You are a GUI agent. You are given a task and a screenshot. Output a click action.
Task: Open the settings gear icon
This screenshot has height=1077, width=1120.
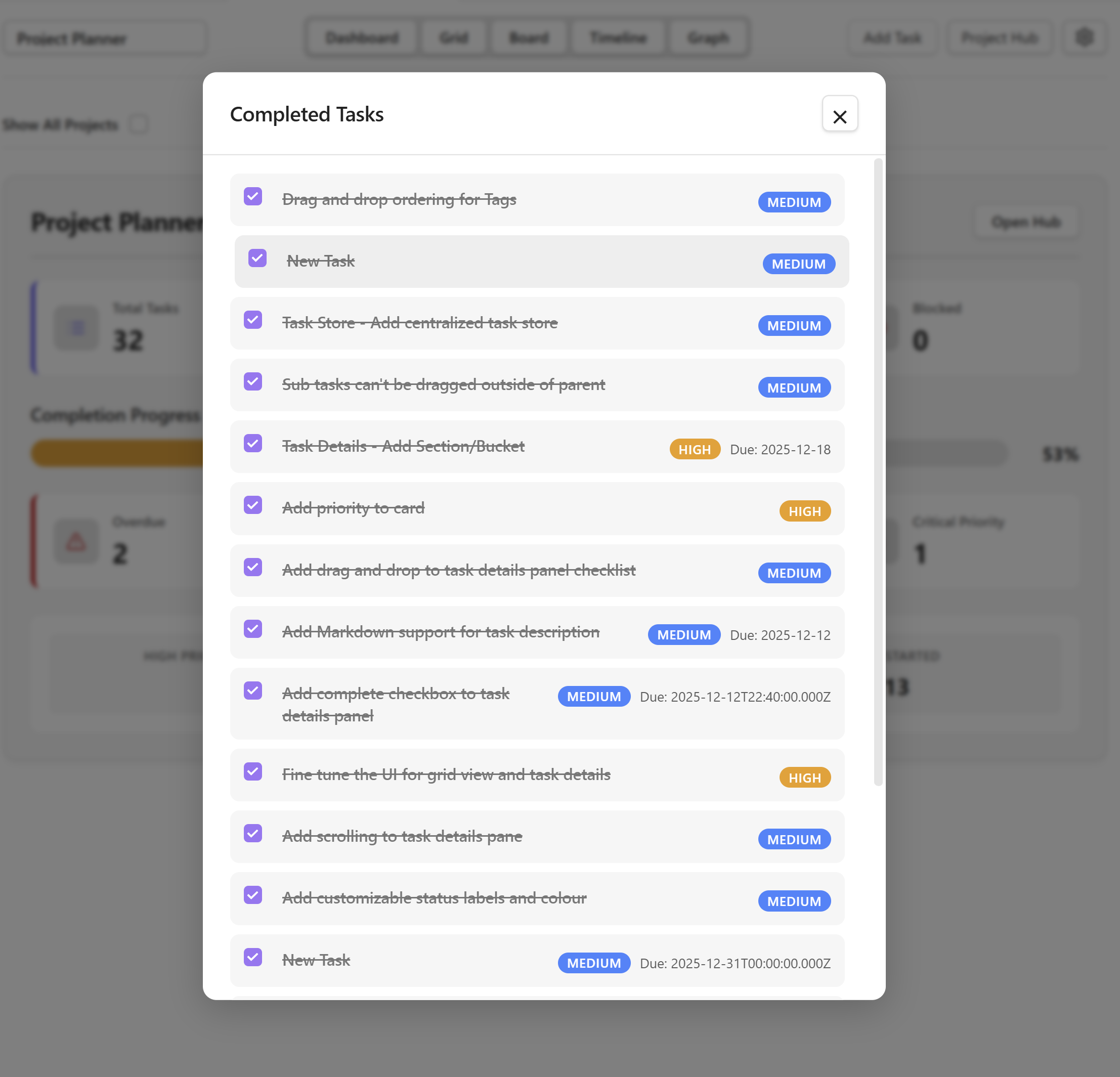(1084, 38)
